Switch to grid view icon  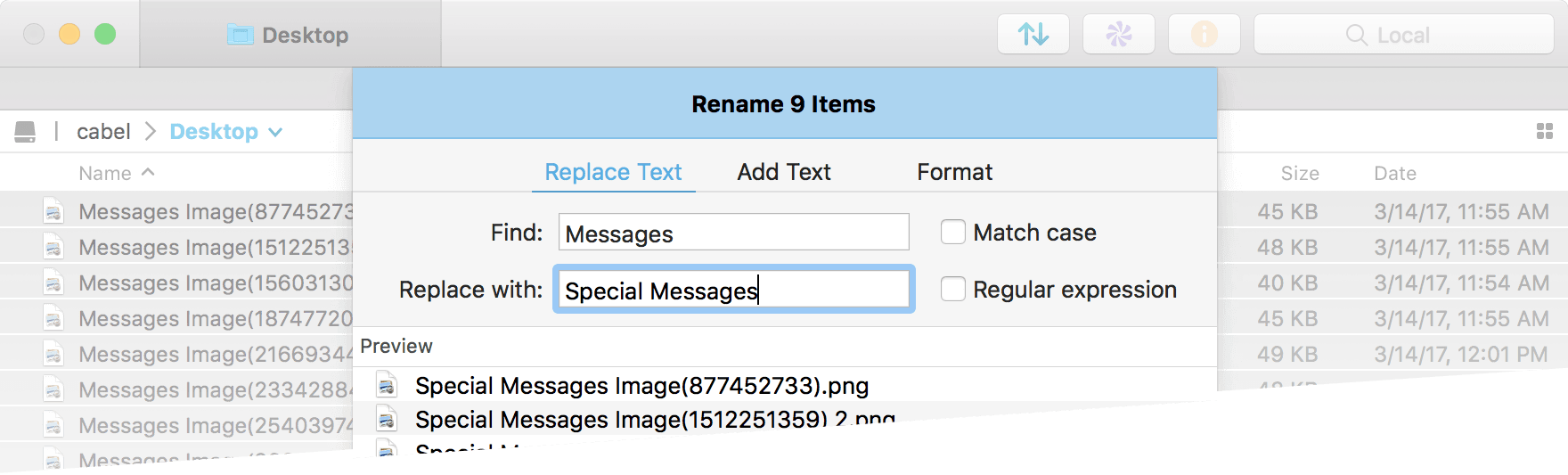pos(1545,132)
